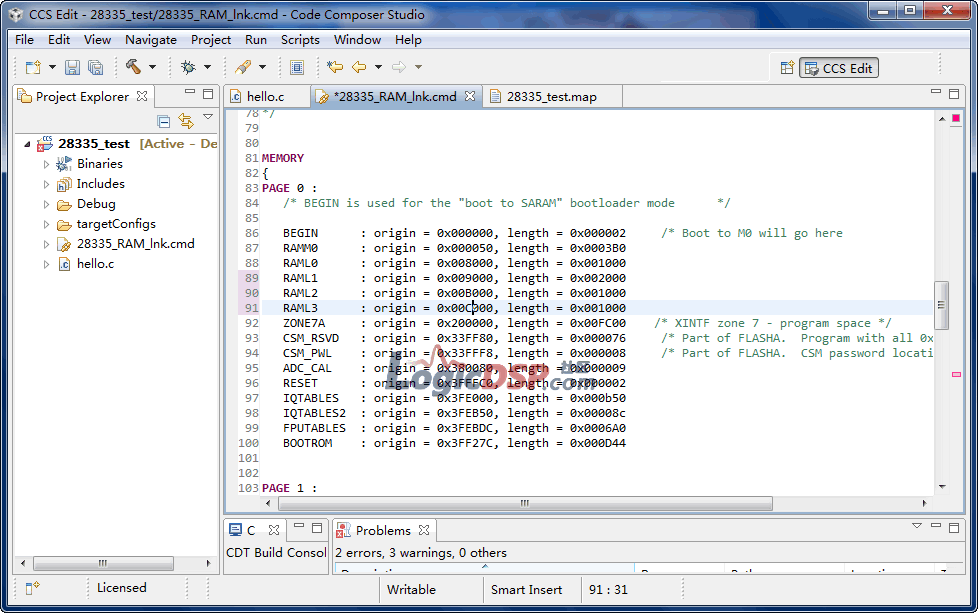Click the New file toolbar icon
978x613 pixels.
[x=33, y=67]
